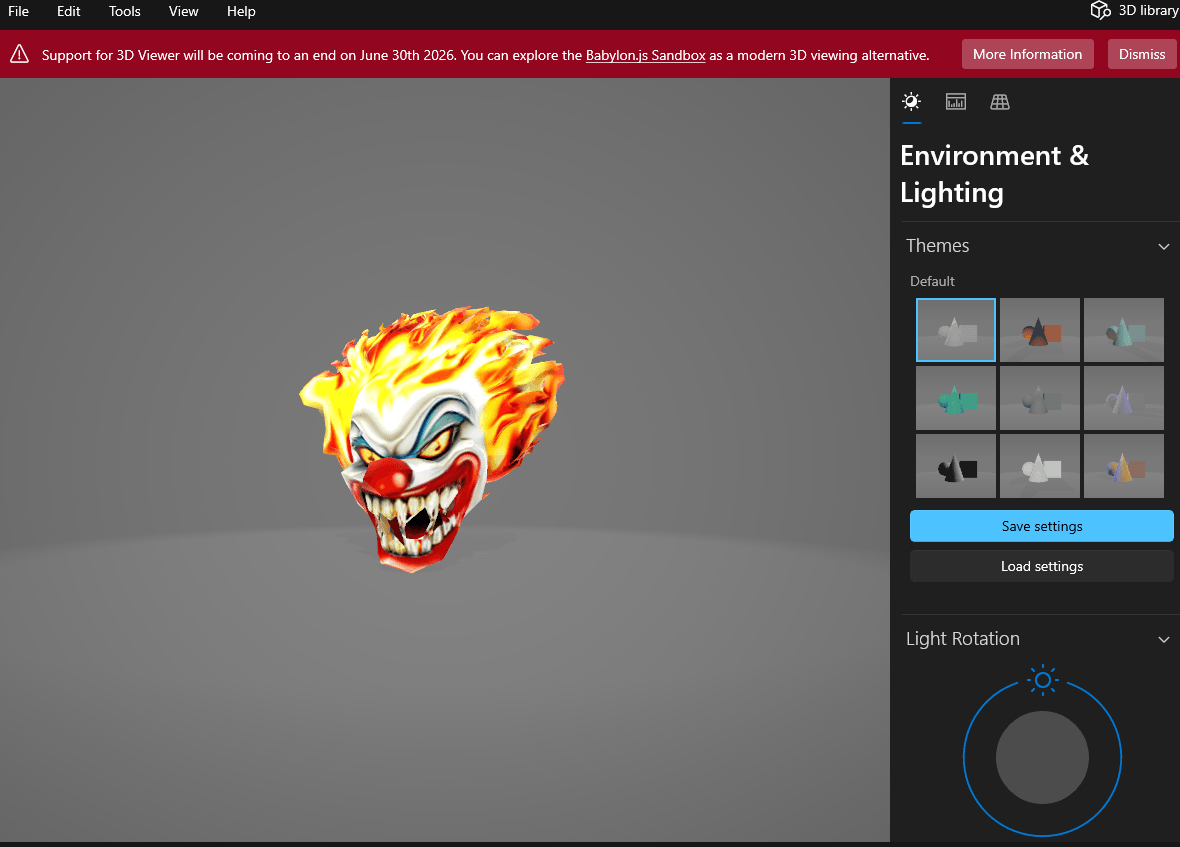Open the View menu
This screenshot has height=847, width=1180.
[184, 11]
